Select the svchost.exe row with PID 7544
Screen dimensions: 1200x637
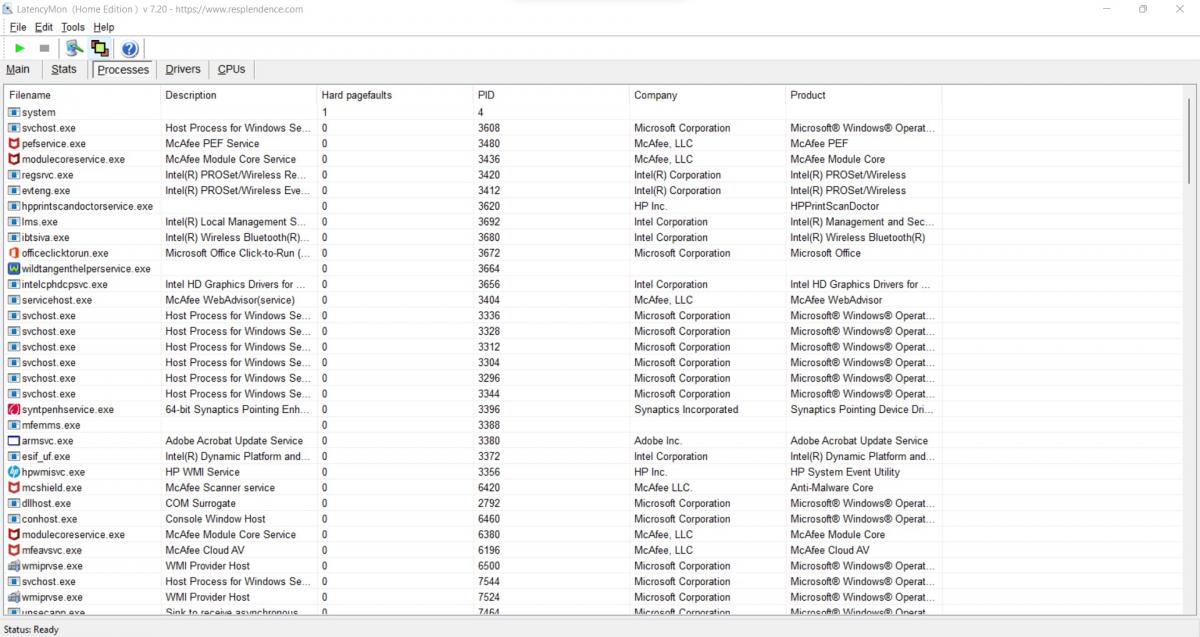click(592, 581)
